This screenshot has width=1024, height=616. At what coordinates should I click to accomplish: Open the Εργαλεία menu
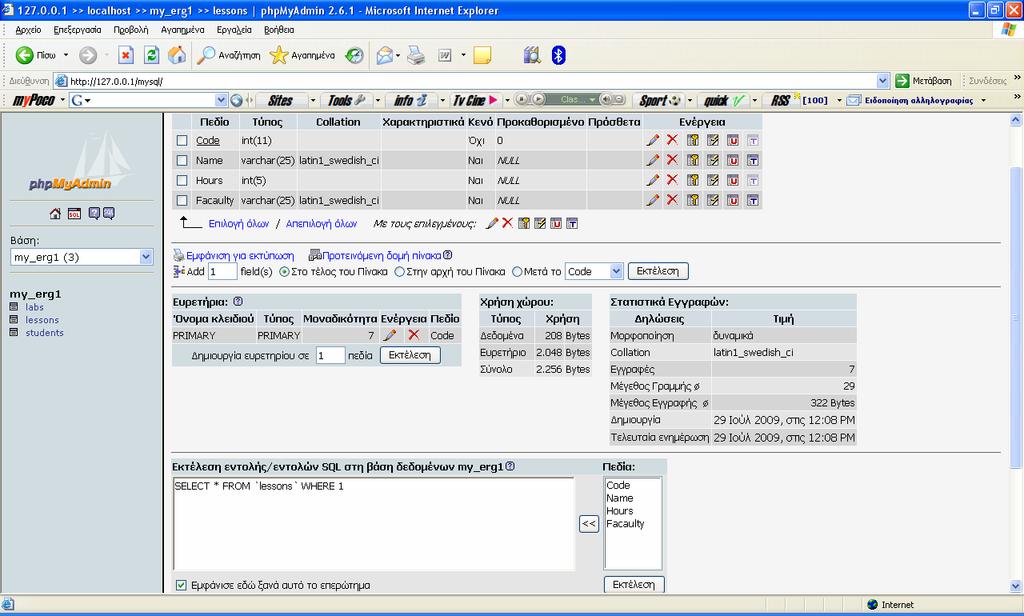coord(234,30)
